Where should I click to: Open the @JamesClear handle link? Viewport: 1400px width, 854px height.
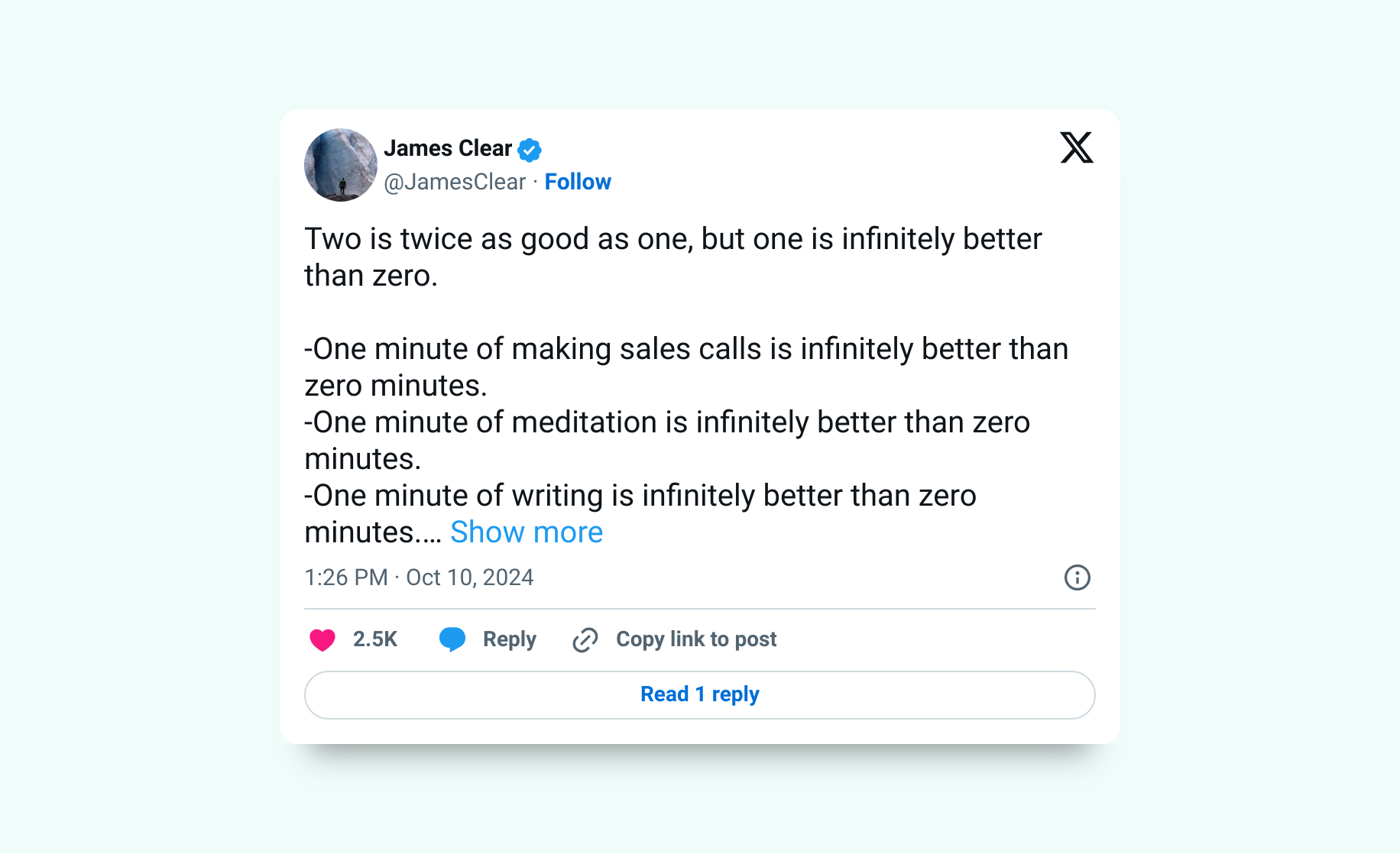pos(455,182)
